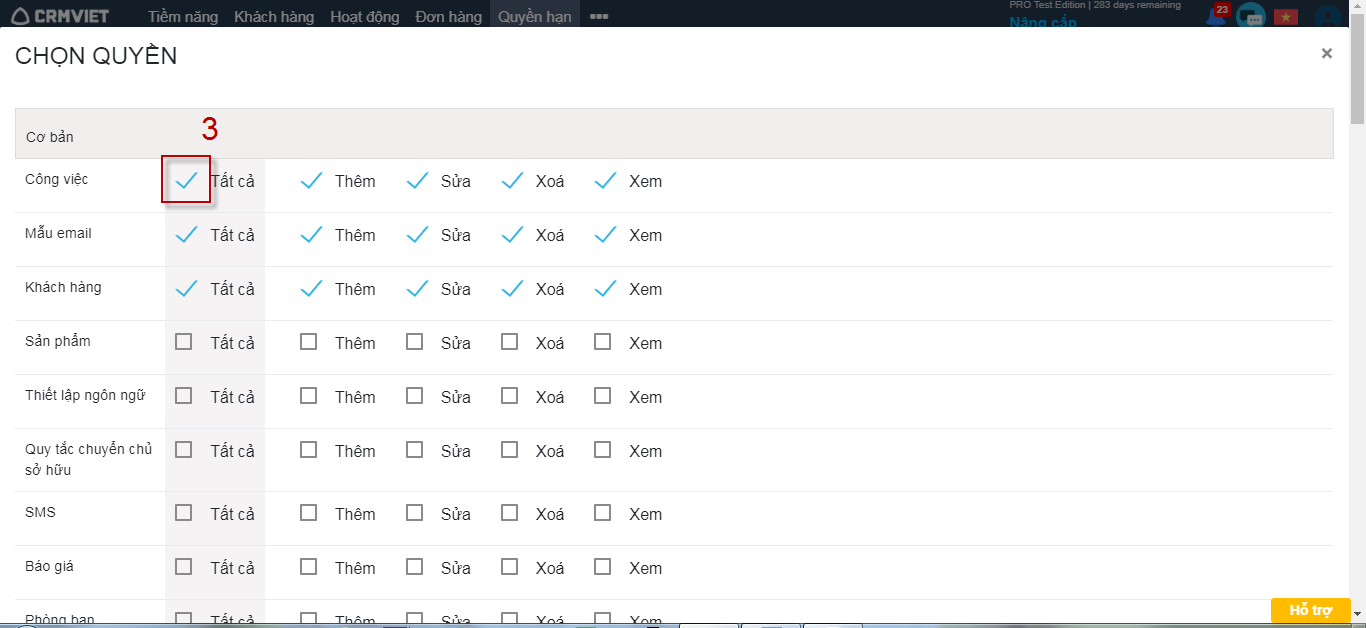This screenshot has width=1366, height=628.
Task: Open the Khách hàng menu
Action: pos(274,17)
